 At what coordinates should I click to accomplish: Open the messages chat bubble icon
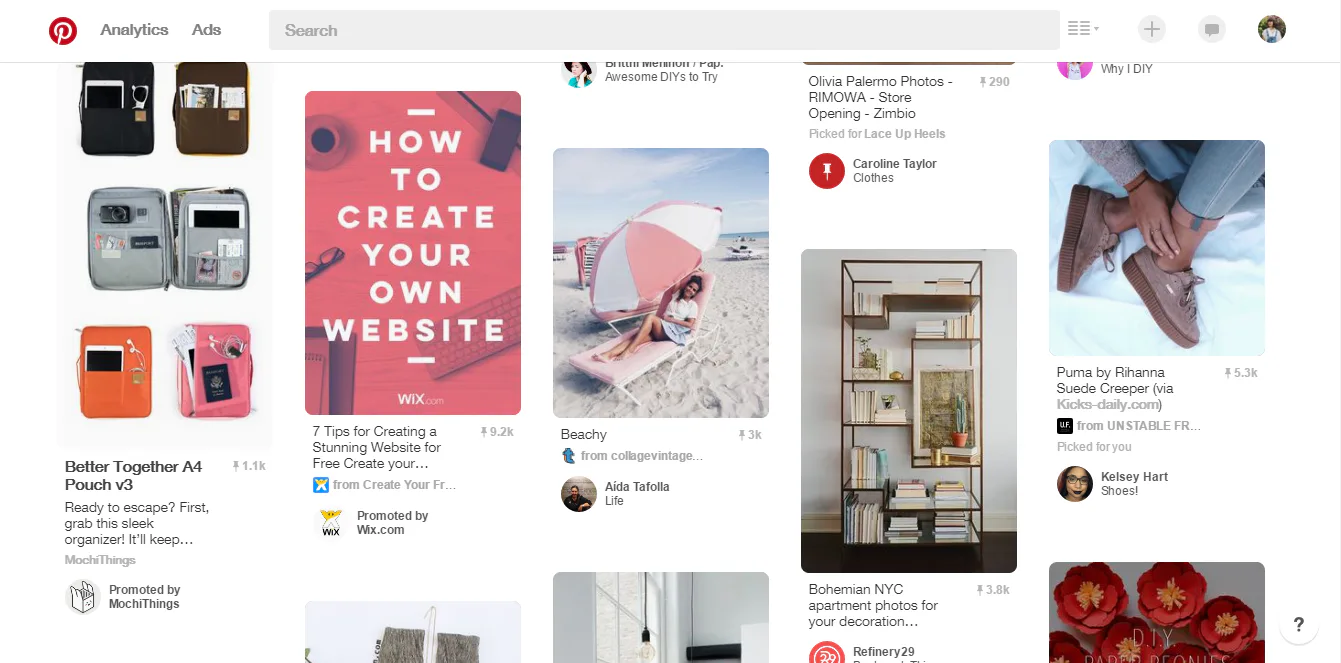point(1212,29)
